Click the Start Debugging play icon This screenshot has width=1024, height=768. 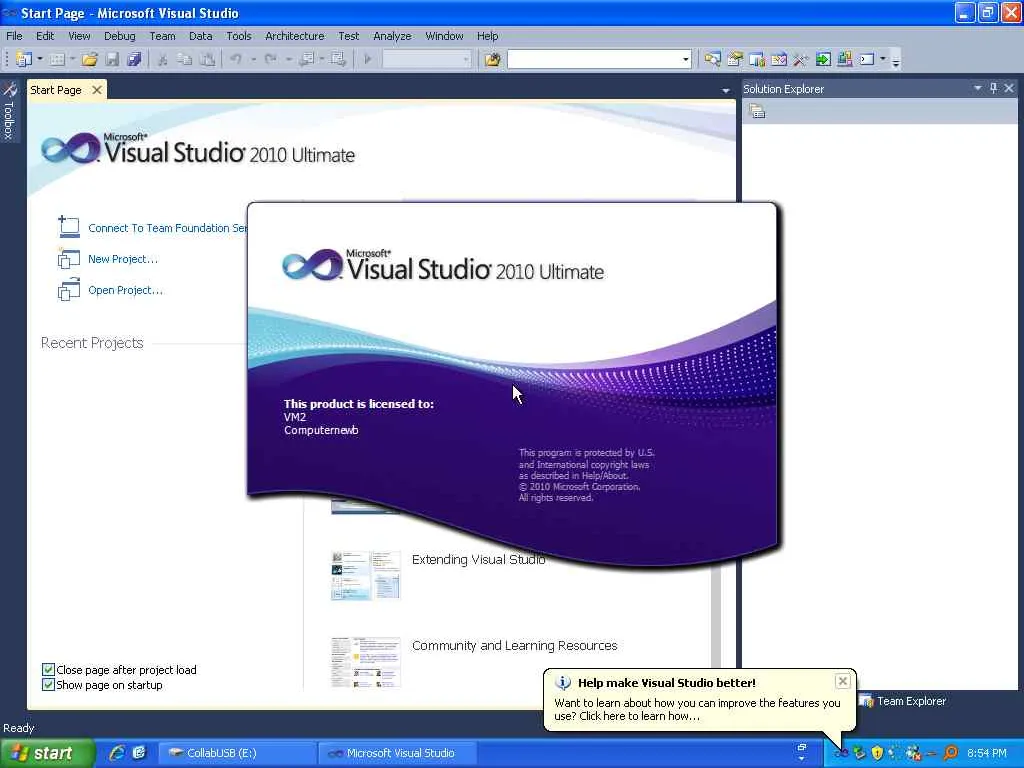click(x=368, y=59)
